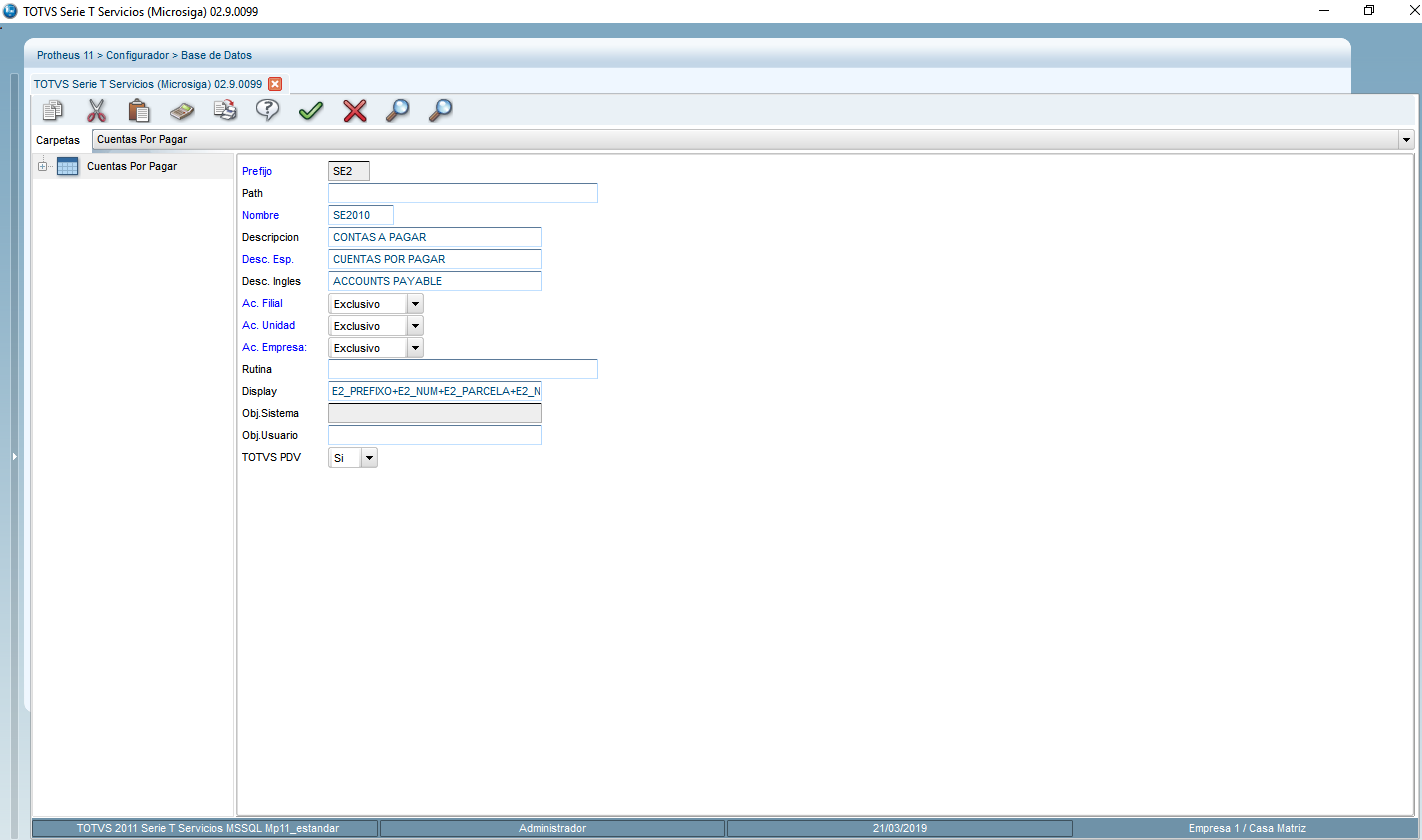
Task: Click the left side panel expand arrow
Action: [x=14, y=456]
